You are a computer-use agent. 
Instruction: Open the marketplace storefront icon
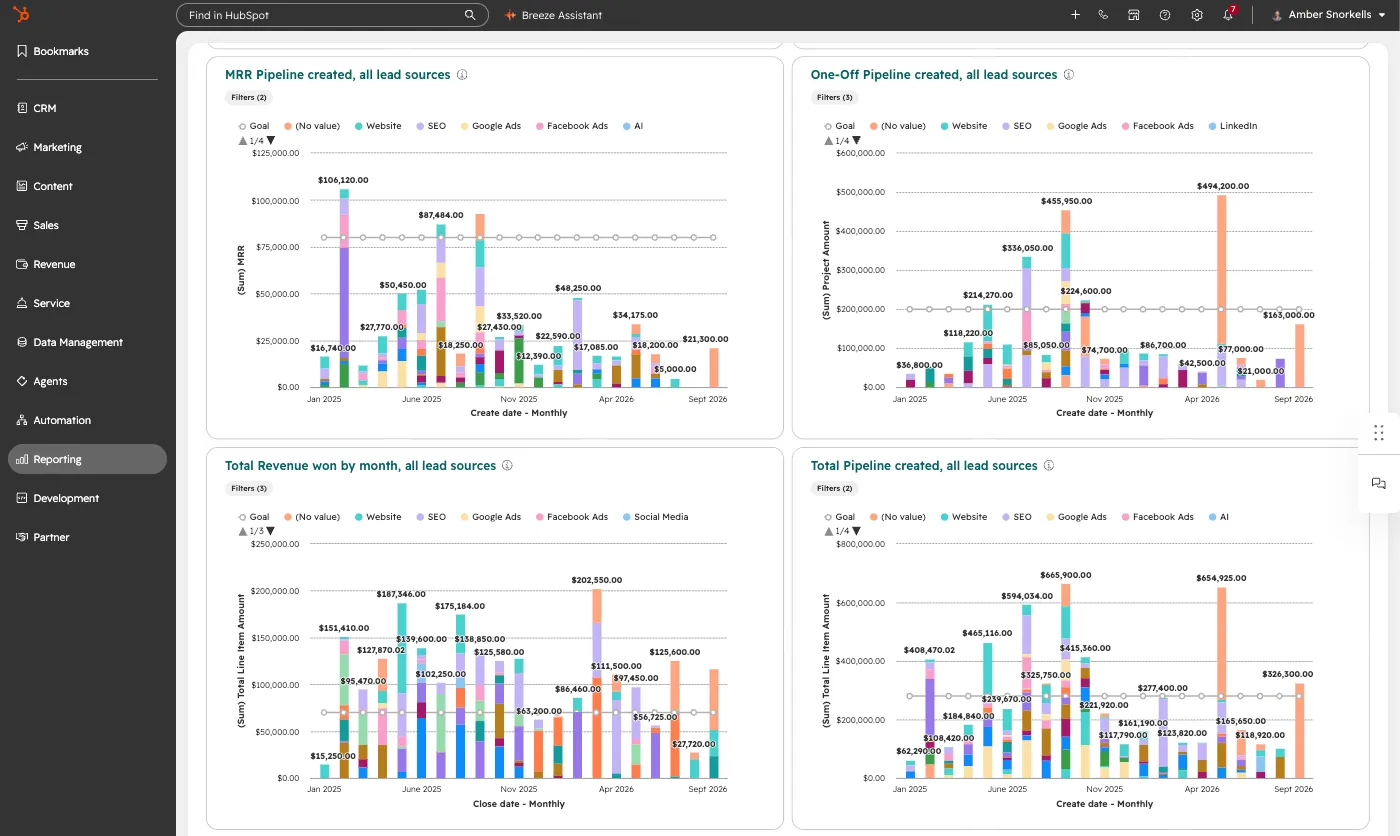pos(1134,15)
